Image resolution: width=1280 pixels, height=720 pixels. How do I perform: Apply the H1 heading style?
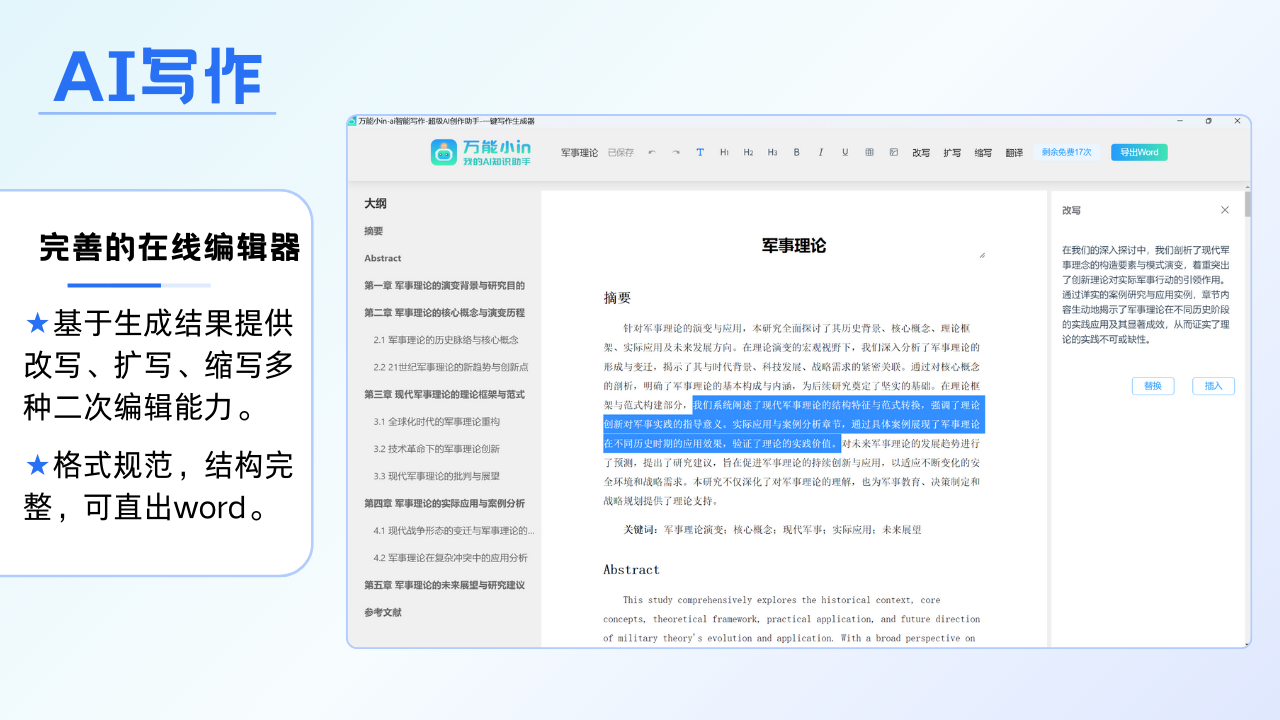click(x=724, y=152)
